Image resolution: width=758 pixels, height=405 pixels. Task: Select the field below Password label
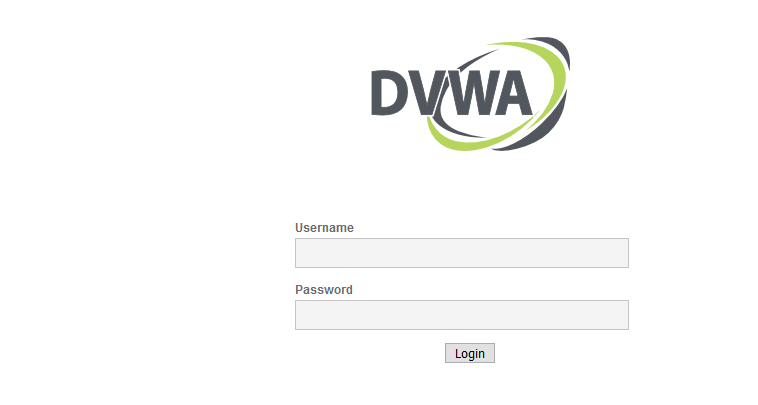coord(462,315)
